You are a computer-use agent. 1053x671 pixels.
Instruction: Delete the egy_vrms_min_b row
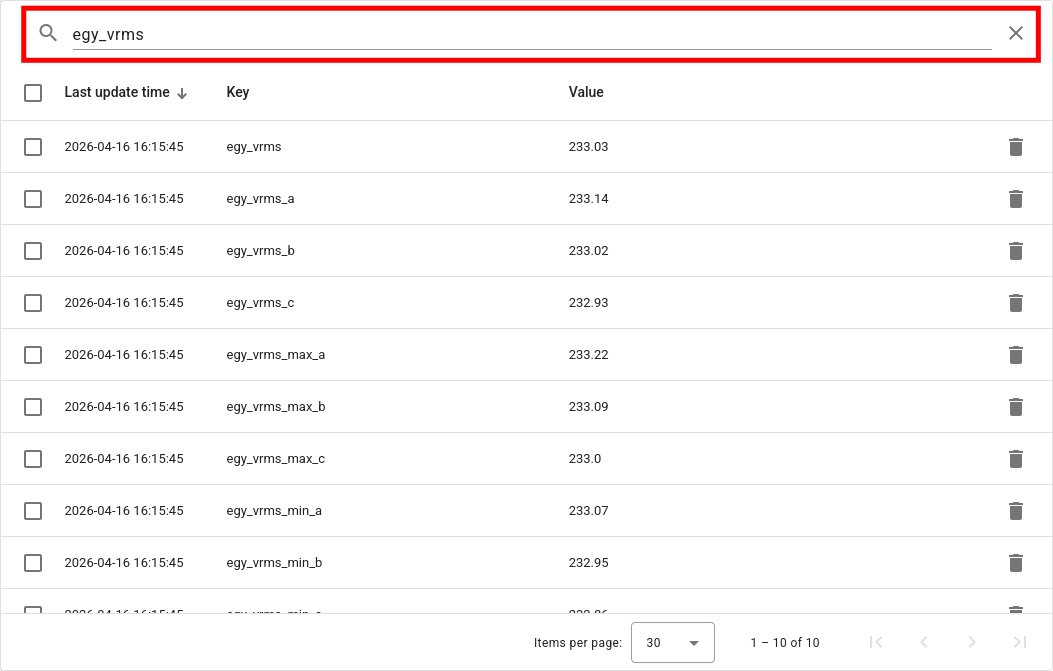[1016, 563]
